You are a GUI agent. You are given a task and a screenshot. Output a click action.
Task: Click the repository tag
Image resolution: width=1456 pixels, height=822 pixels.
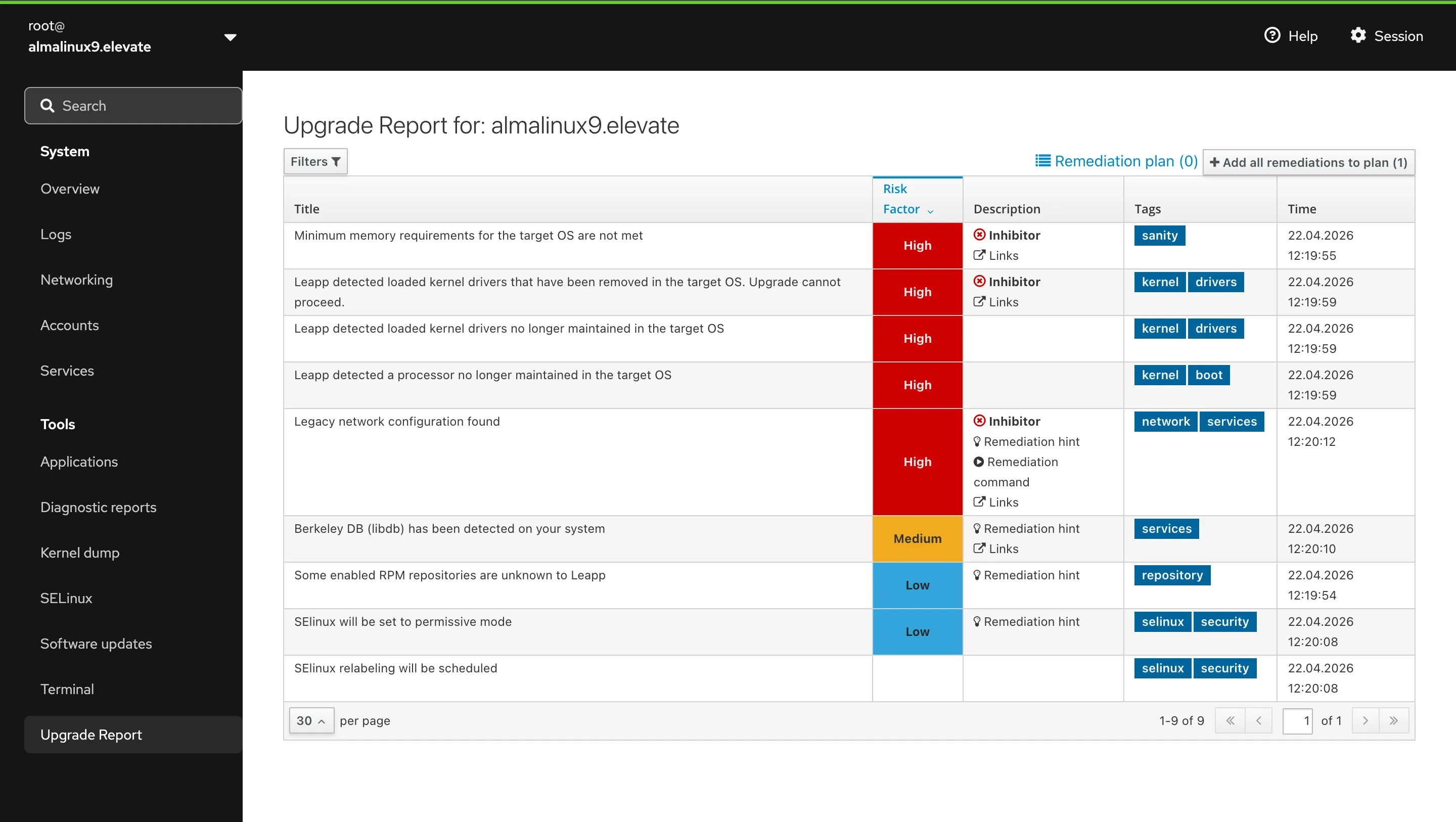click(1172, 575)
